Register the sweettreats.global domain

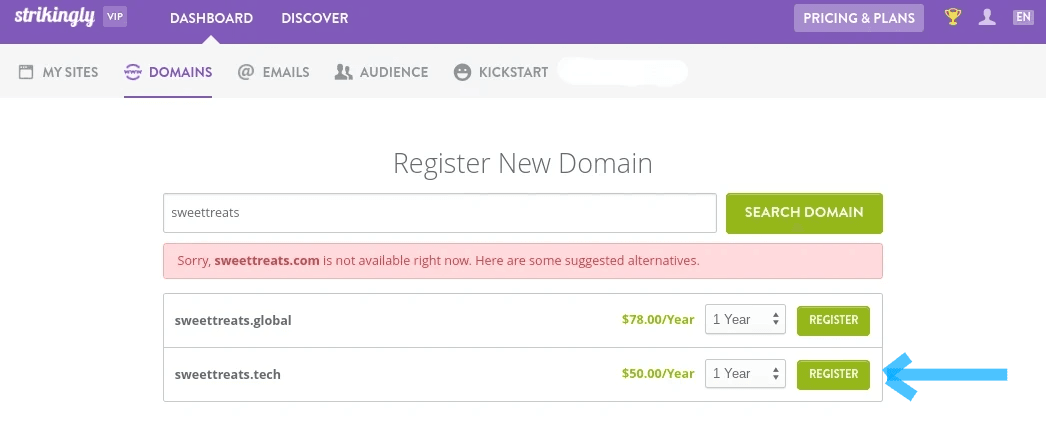(x=833, y=320)
